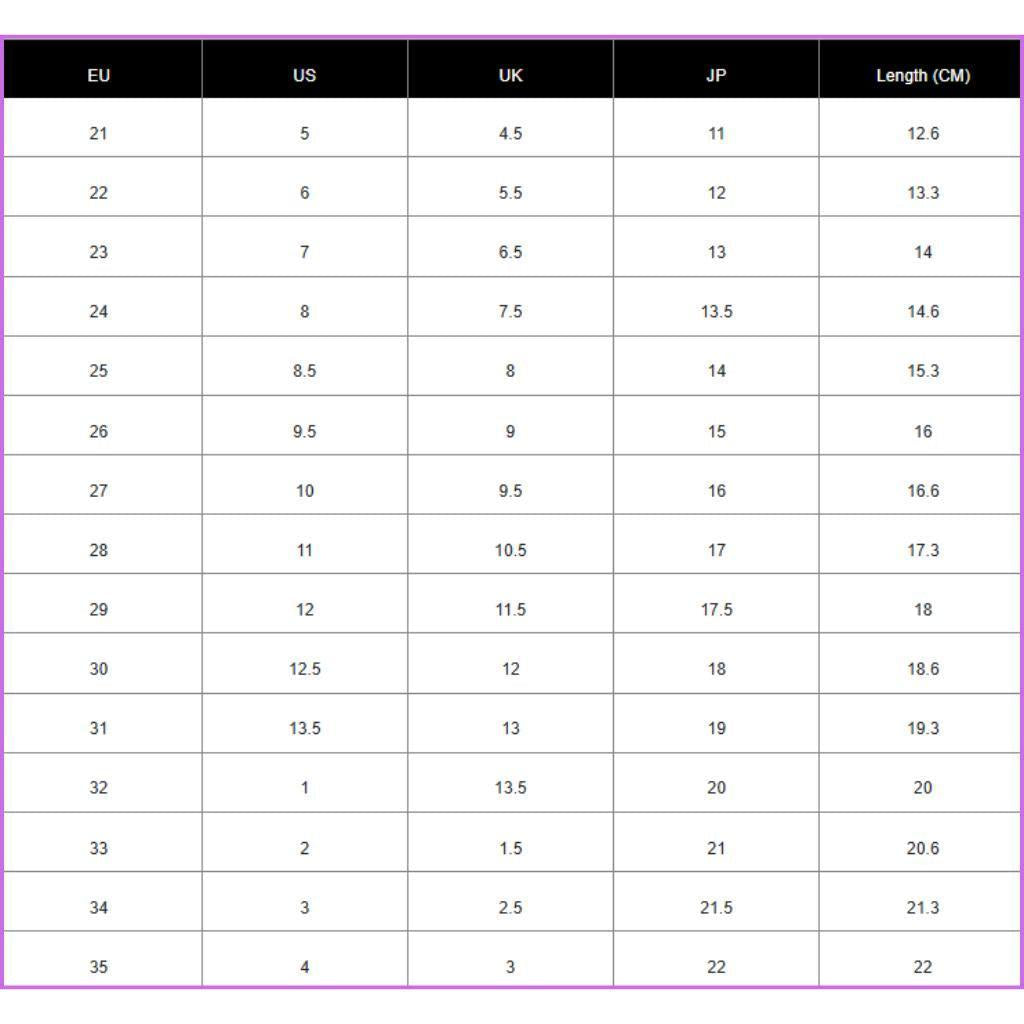Viewport: 1024px width, 1024px height.
Task: Click US size 8.5 cell
Action: (304, 371)
